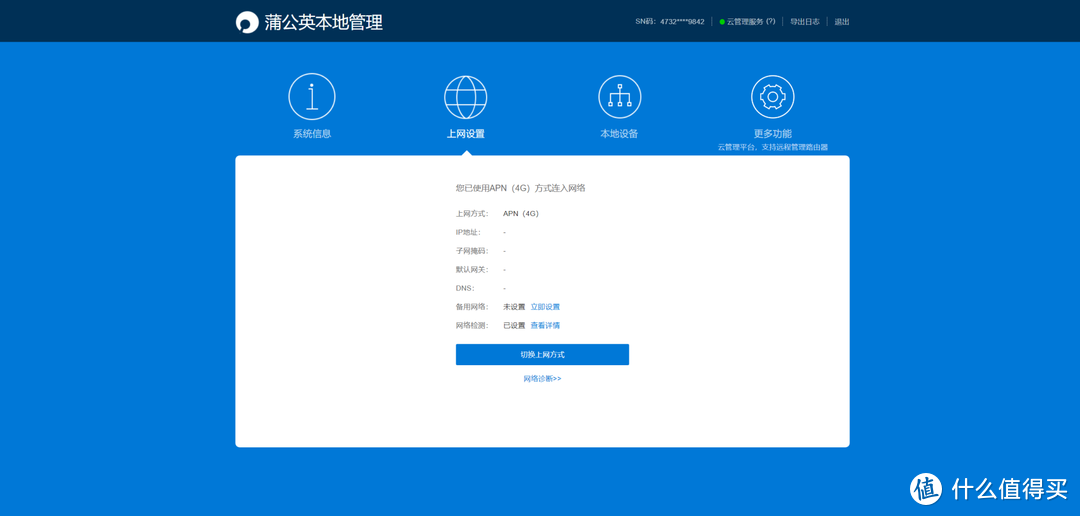Click the 默认网关 label
This screenshot has height=516, width=1080.
(x=472, y=269)
